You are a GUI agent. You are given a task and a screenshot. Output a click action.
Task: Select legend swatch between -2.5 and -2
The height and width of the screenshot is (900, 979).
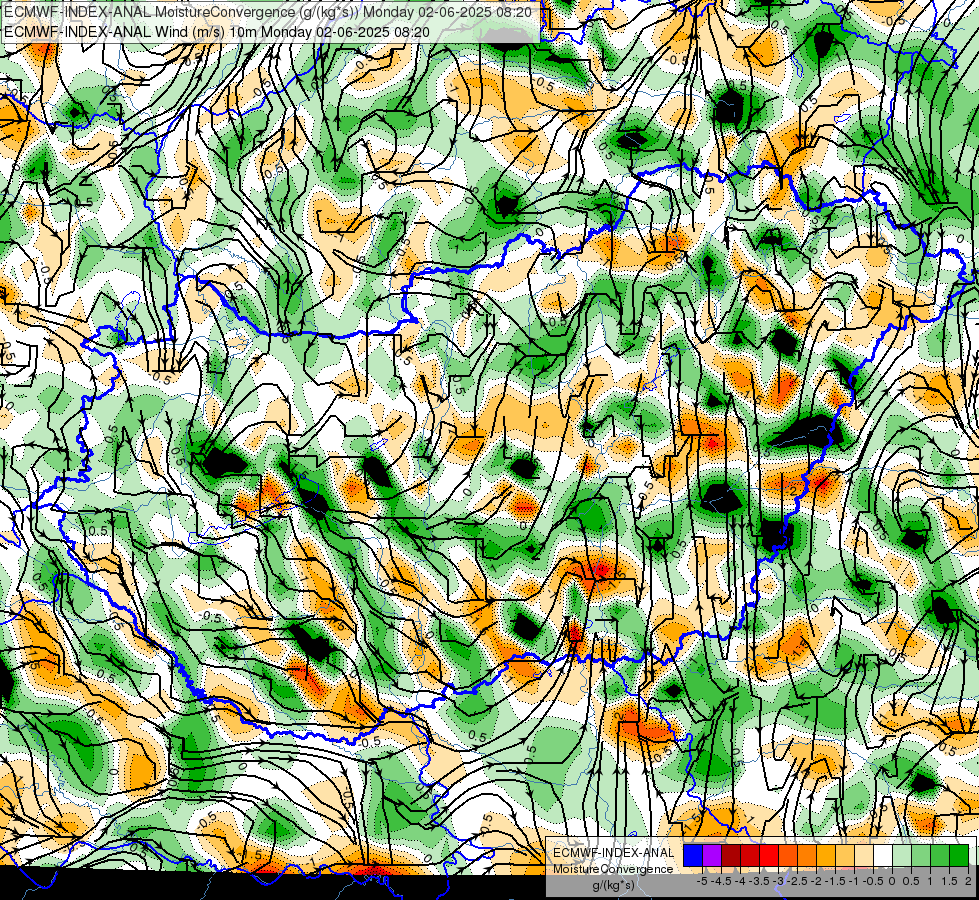click(807, 856)
